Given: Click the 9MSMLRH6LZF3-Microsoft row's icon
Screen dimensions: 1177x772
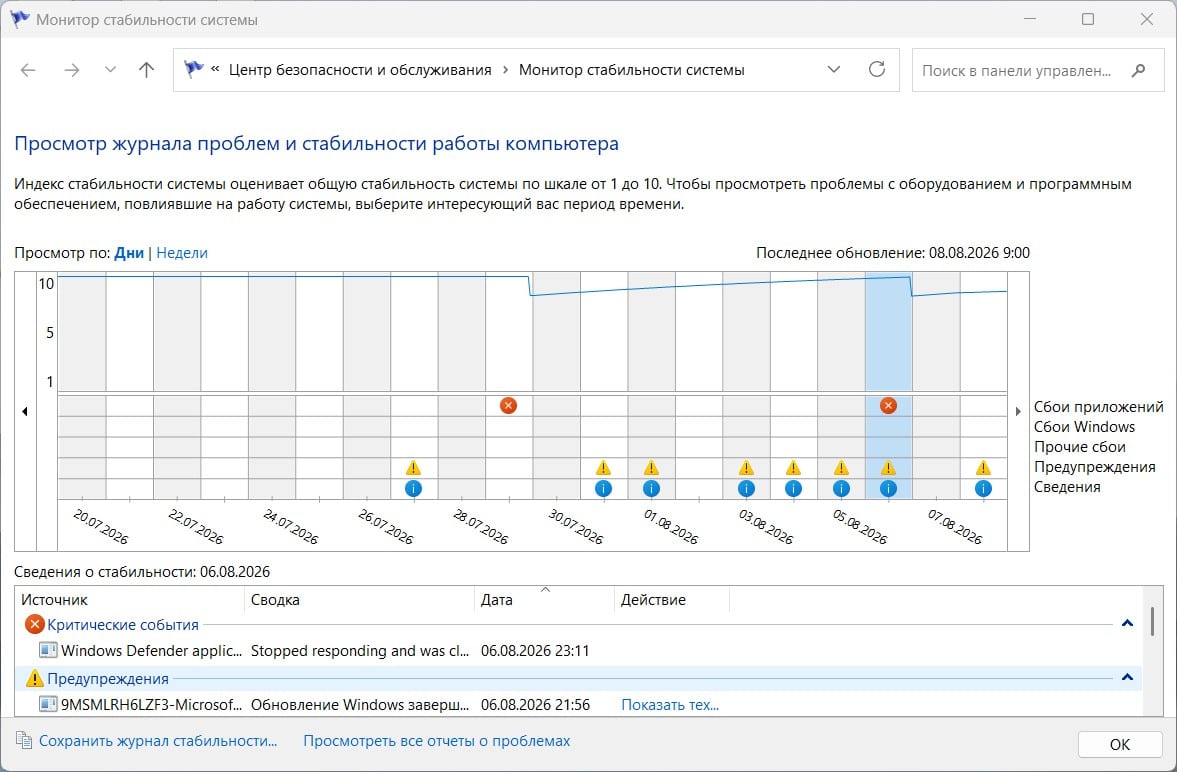Looking at the screenshot, I should click(x=48, y=704).
